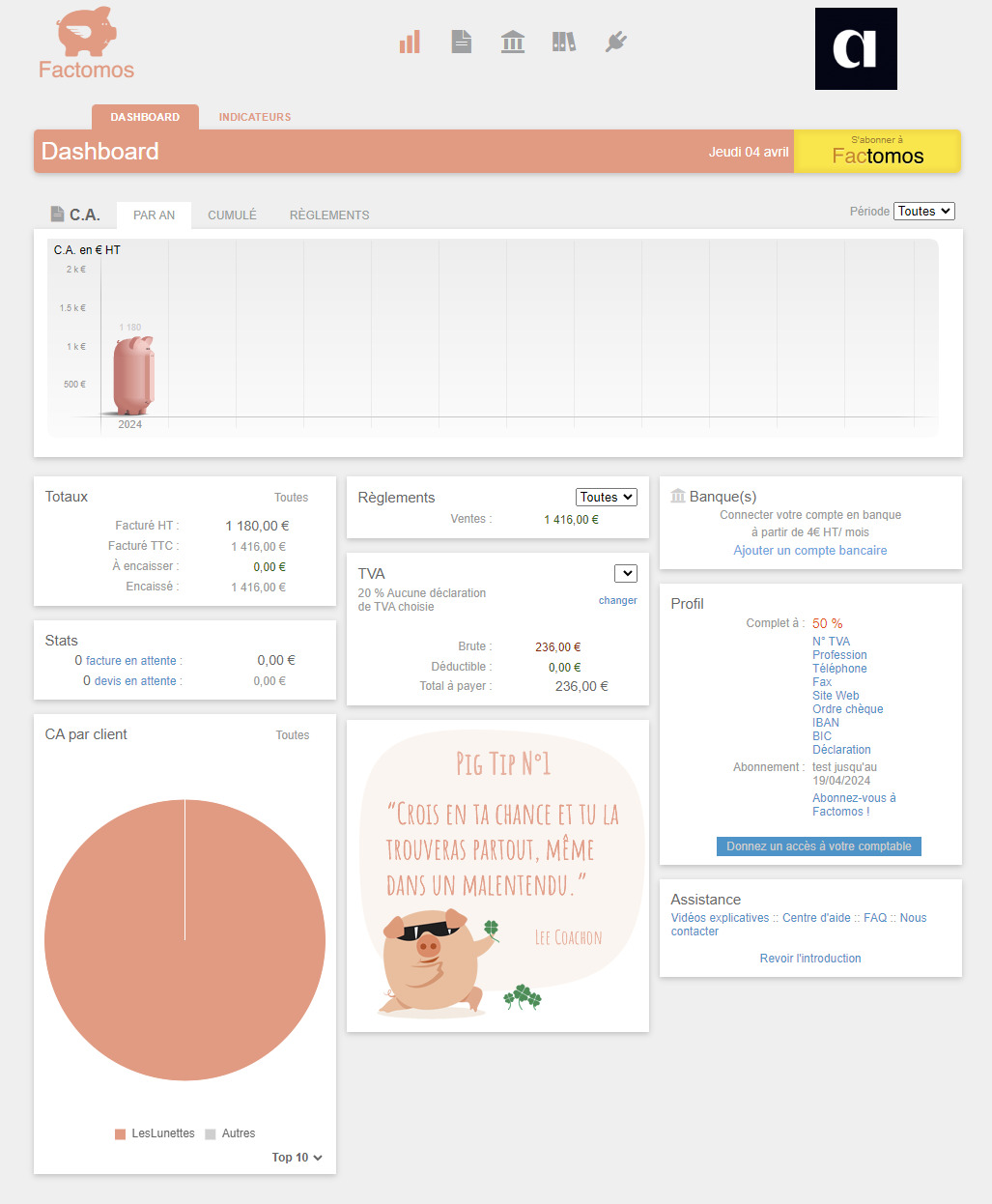The width and height of the screenshot is (992, 1204).
Task: Click Donnez un accès à votre comptable
Action: [819, 846]
